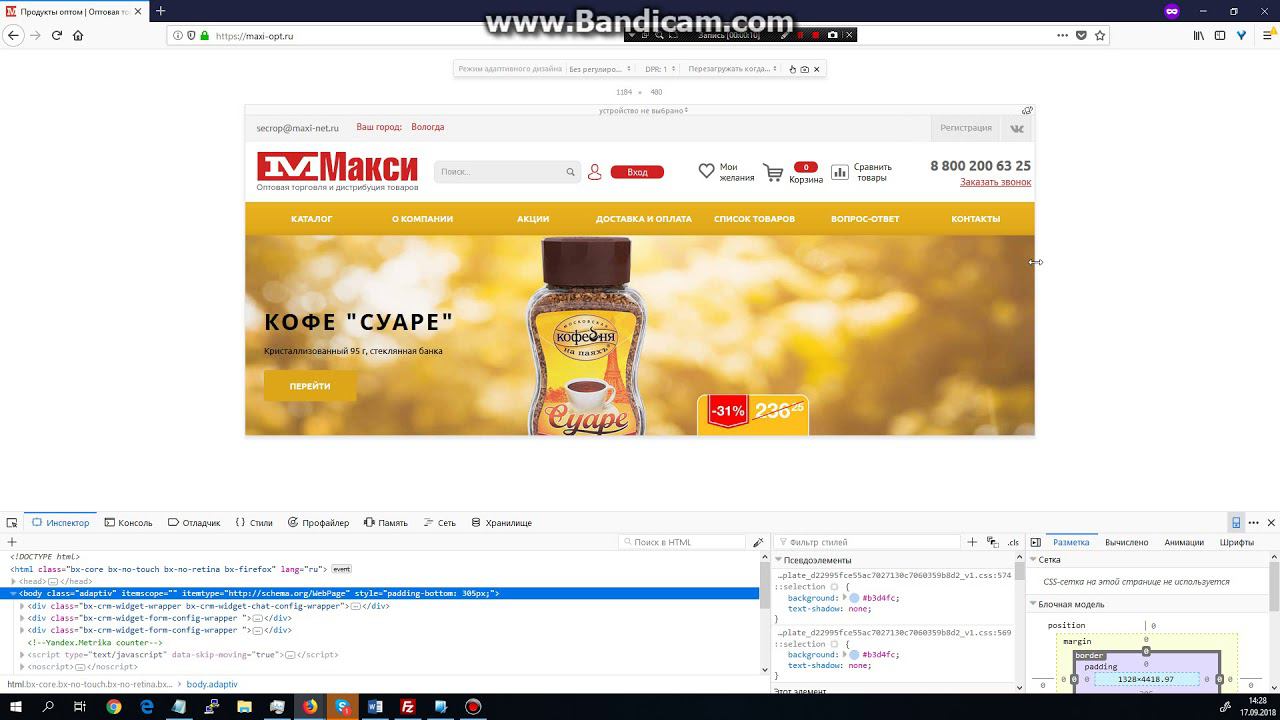Save the page to Pocket

[x=1081, y=35]
